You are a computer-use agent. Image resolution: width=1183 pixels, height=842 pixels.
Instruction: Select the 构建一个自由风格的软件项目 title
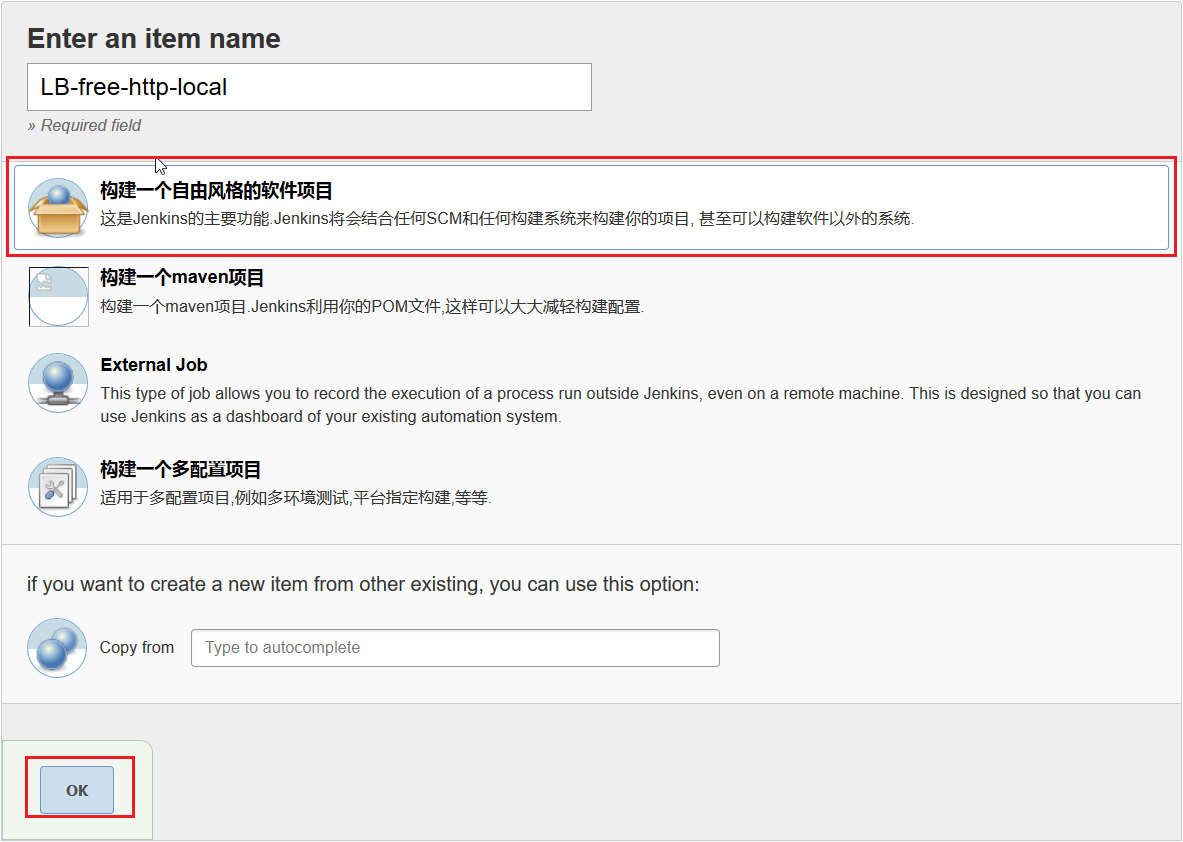pos(216,191)
